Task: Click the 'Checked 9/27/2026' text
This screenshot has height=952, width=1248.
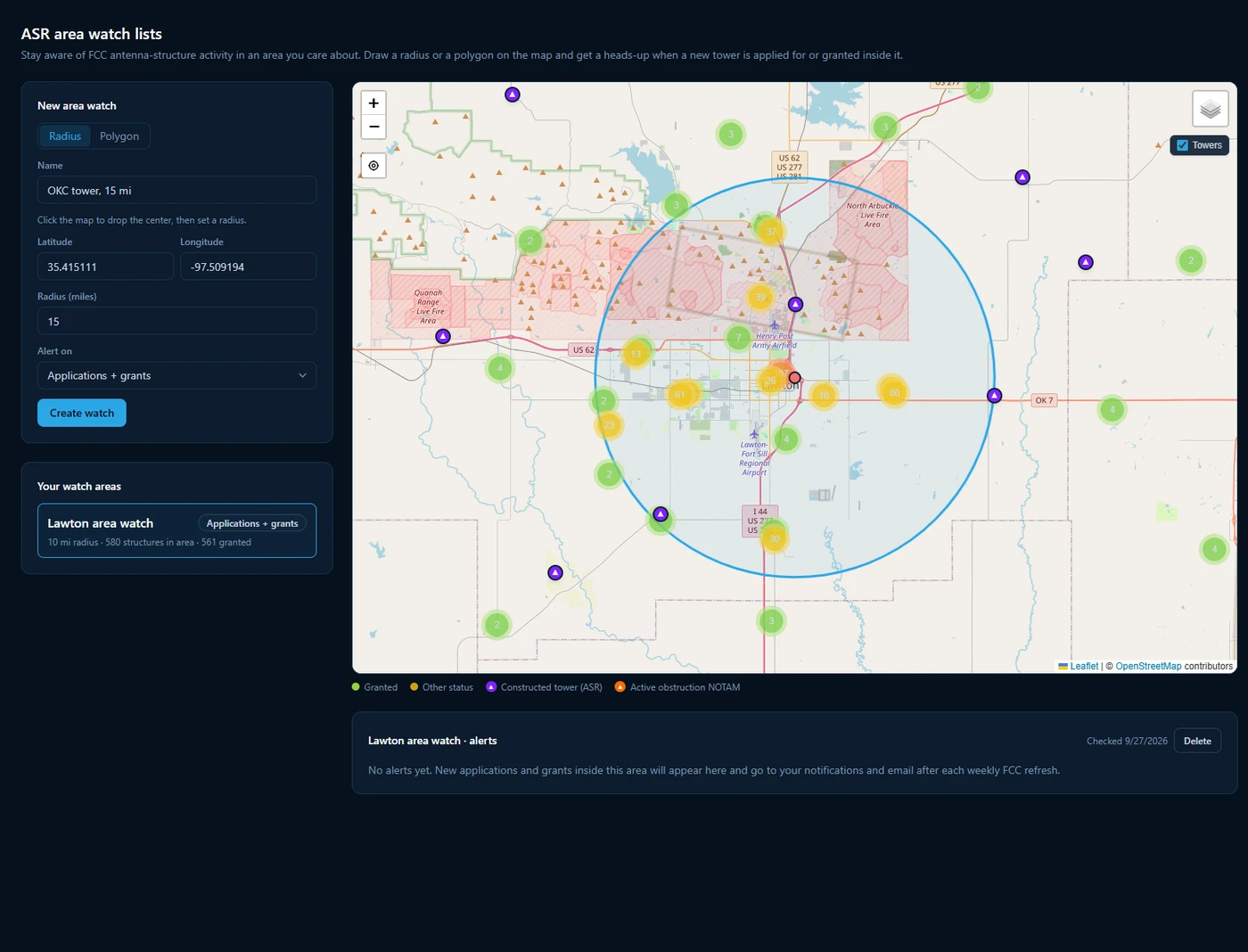Action: (x=1127, y=741)
